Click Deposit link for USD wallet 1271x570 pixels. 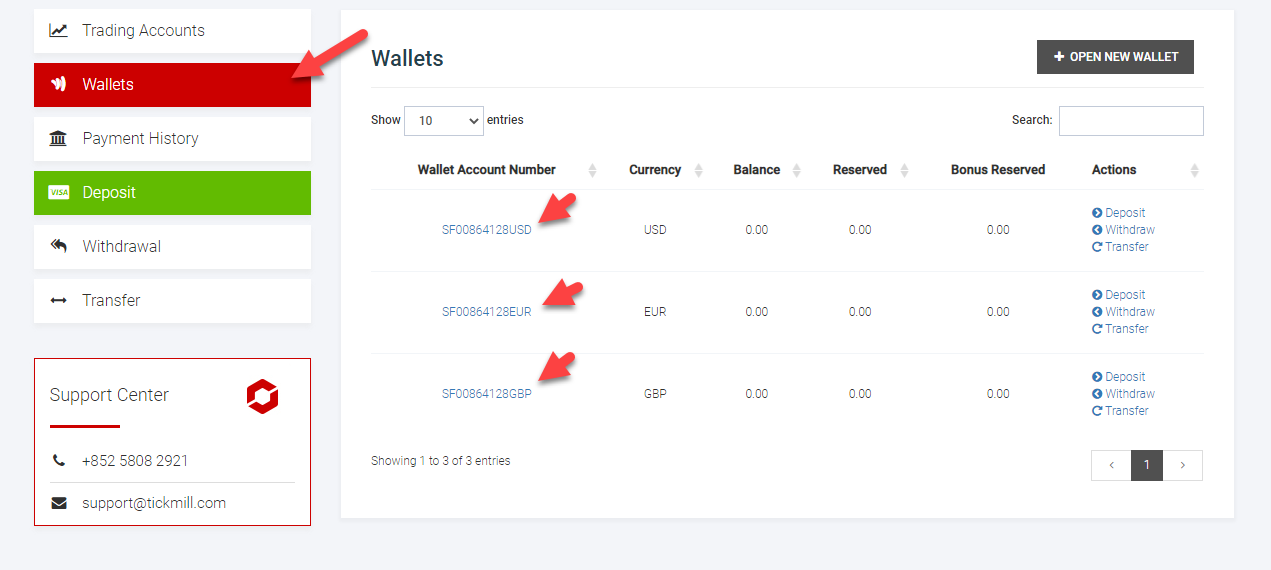[1119, 213]
